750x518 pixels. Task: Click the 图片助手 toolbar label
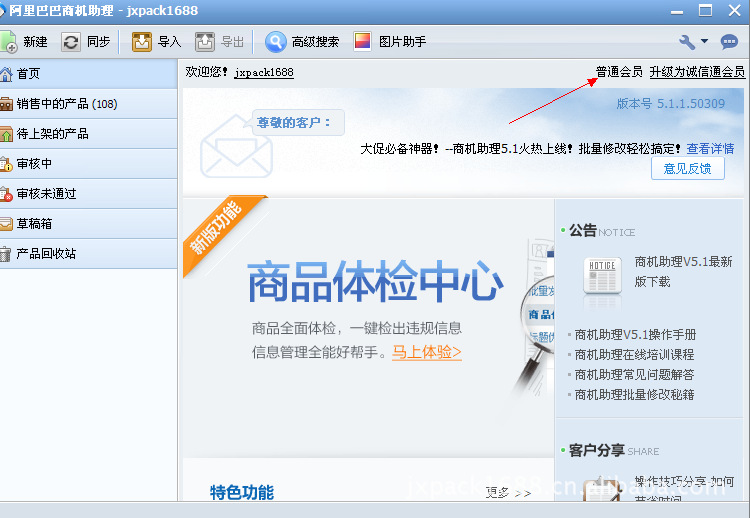(x=402, y=42)
